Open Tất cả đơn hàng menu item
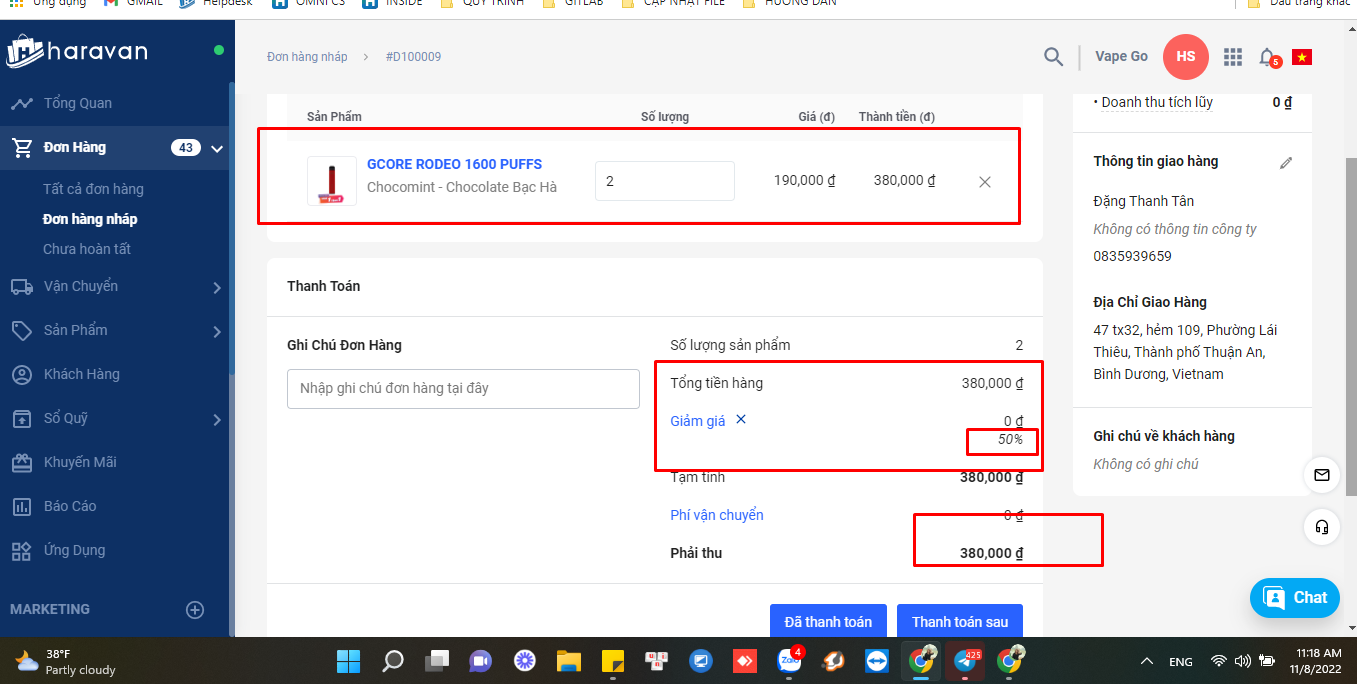 point(93,189)
